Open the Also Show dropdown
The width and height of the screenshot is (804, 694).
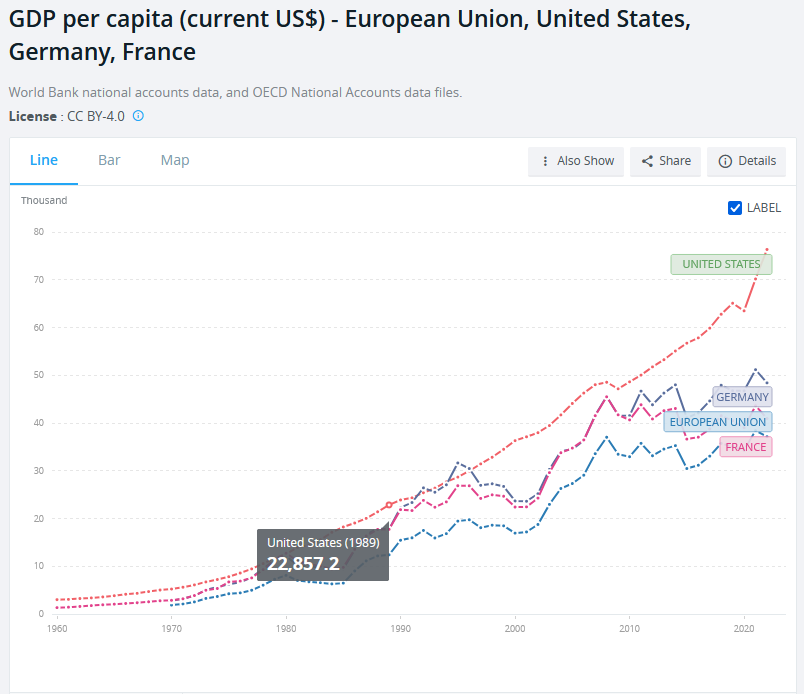click(576, 161)
